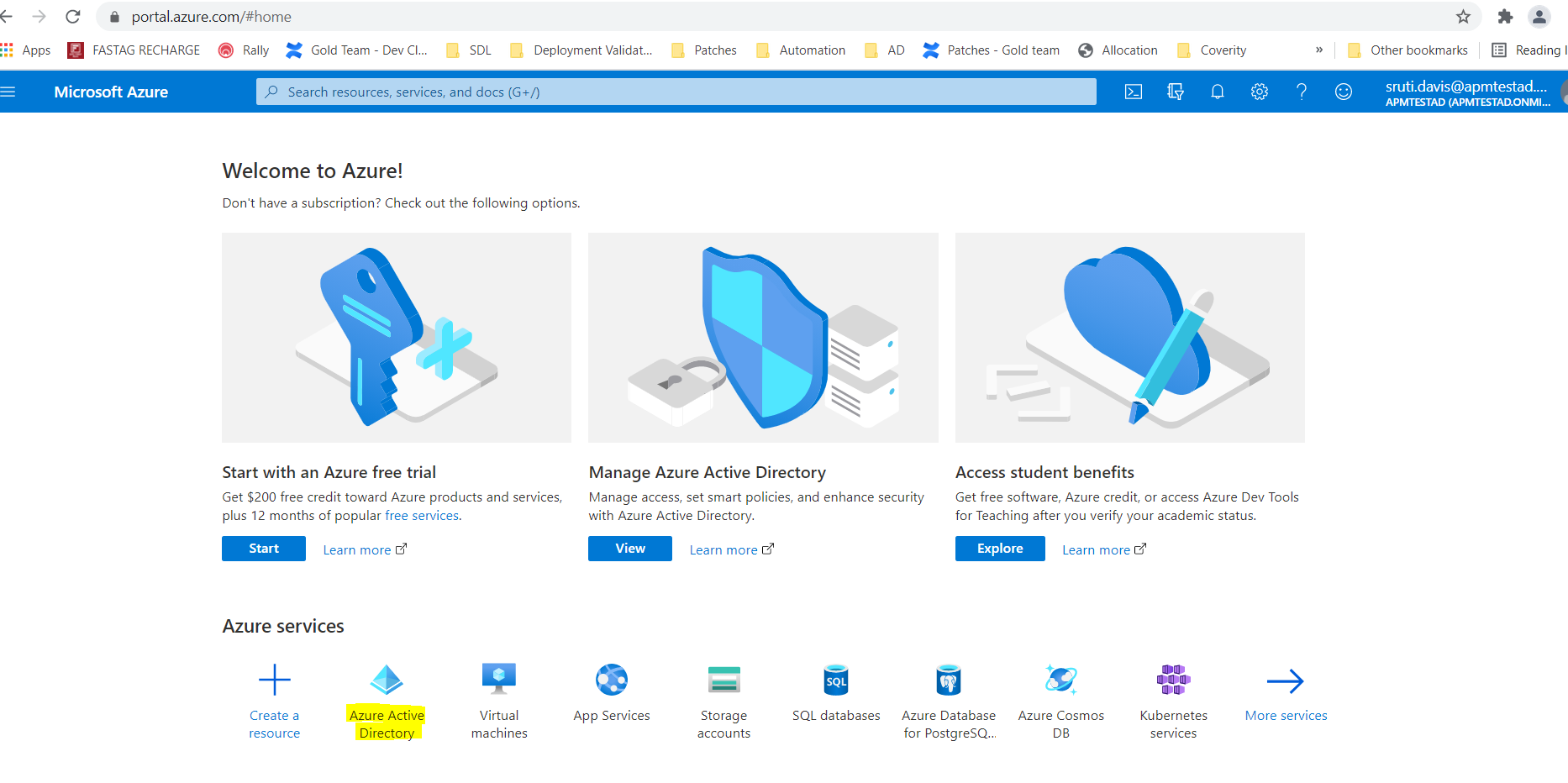Open the Storage accounts icon

[x=723, y=680]
